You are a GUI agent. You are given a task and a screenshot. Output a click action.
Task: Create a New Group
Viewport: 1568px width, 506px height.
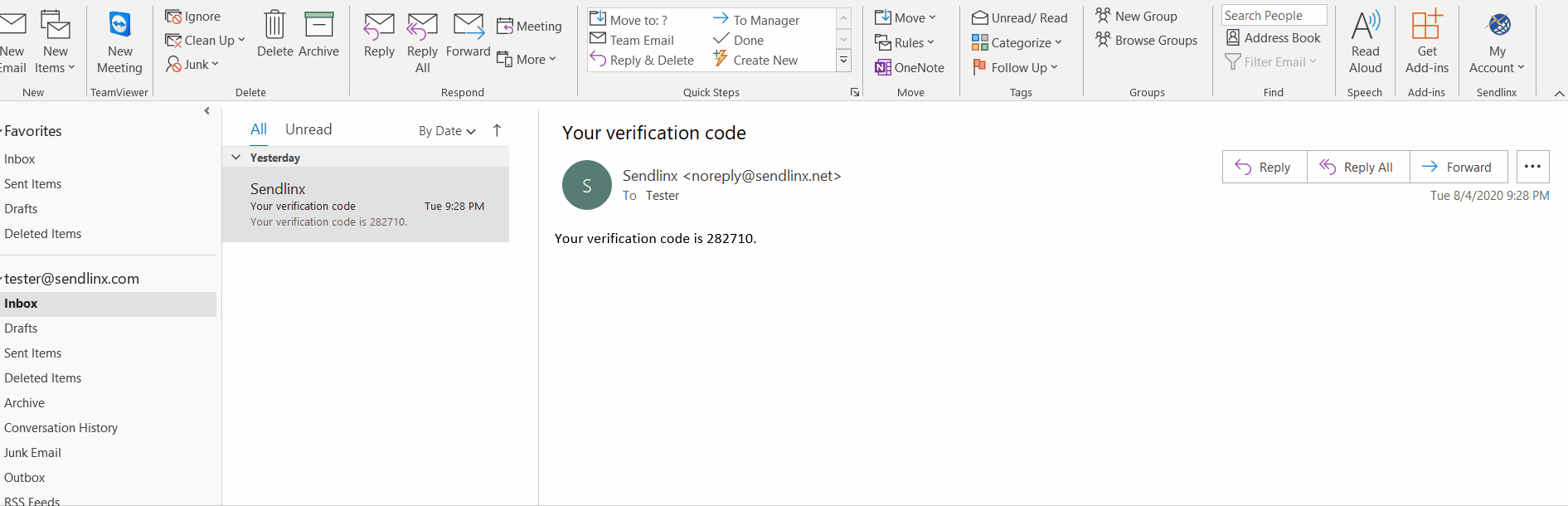click(x=1136, y=16)
